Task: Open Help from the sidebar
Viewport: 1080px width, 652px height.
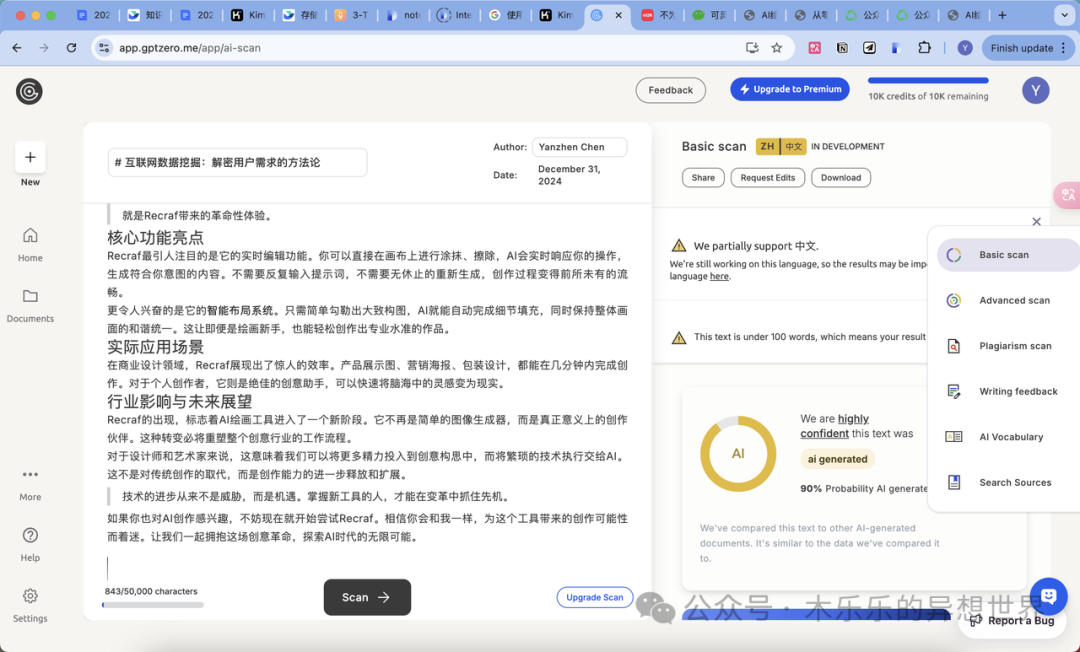Action: 30,535
